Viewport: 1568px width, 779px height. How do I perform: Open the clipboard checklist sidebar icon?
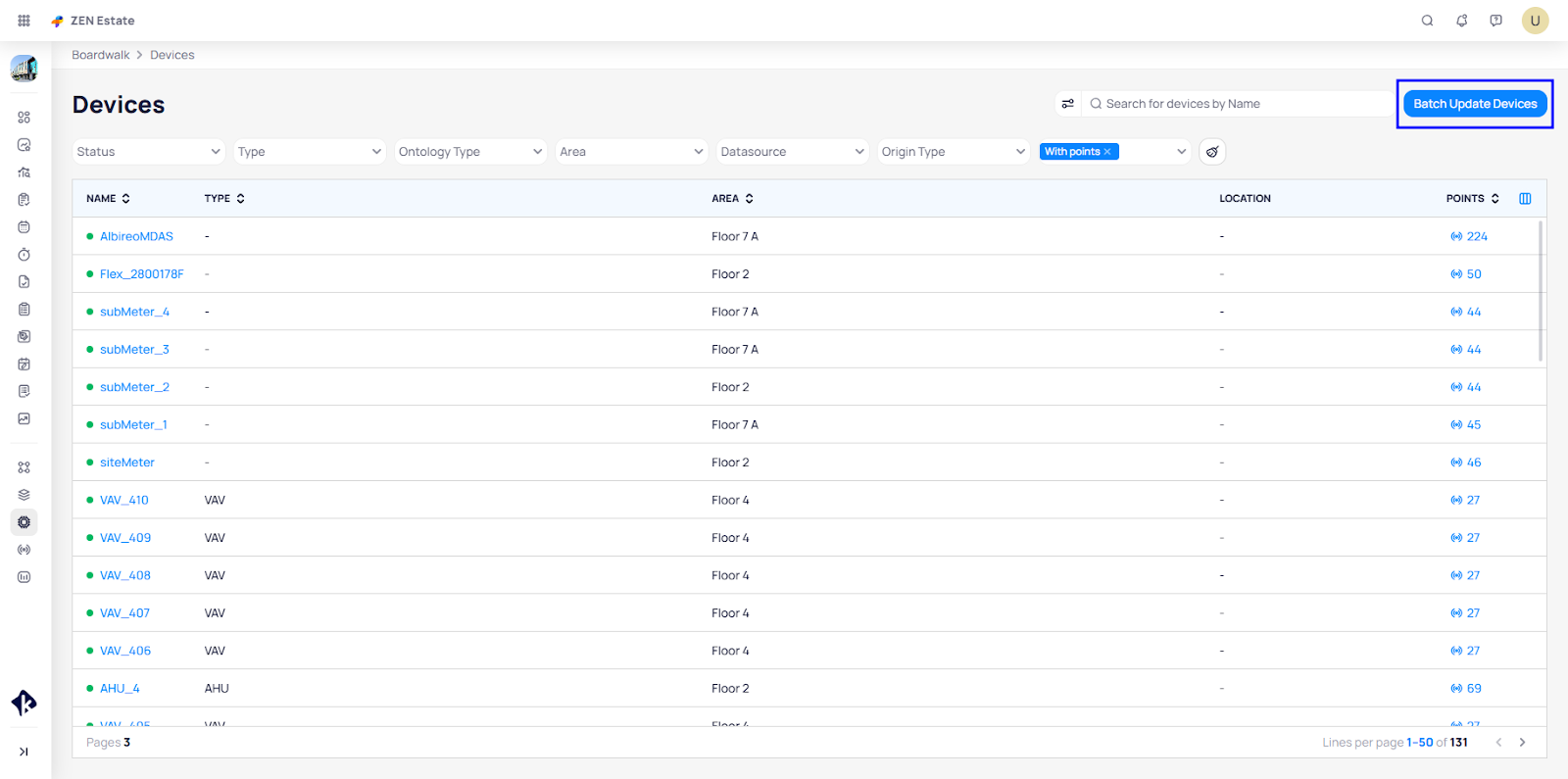tap(24, 200)
